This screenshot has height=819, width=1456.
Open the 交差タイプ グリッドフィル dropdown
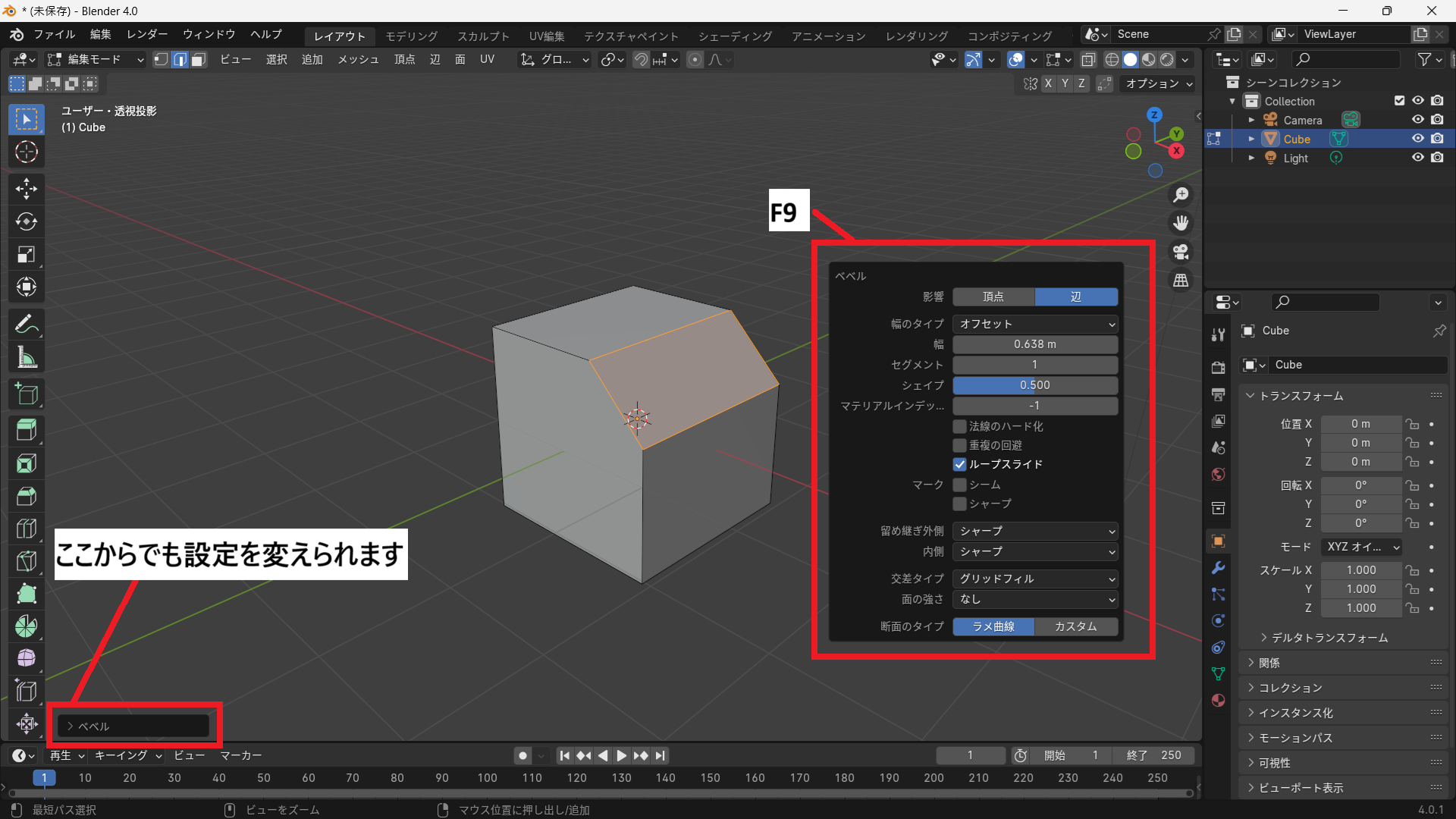1034,579
